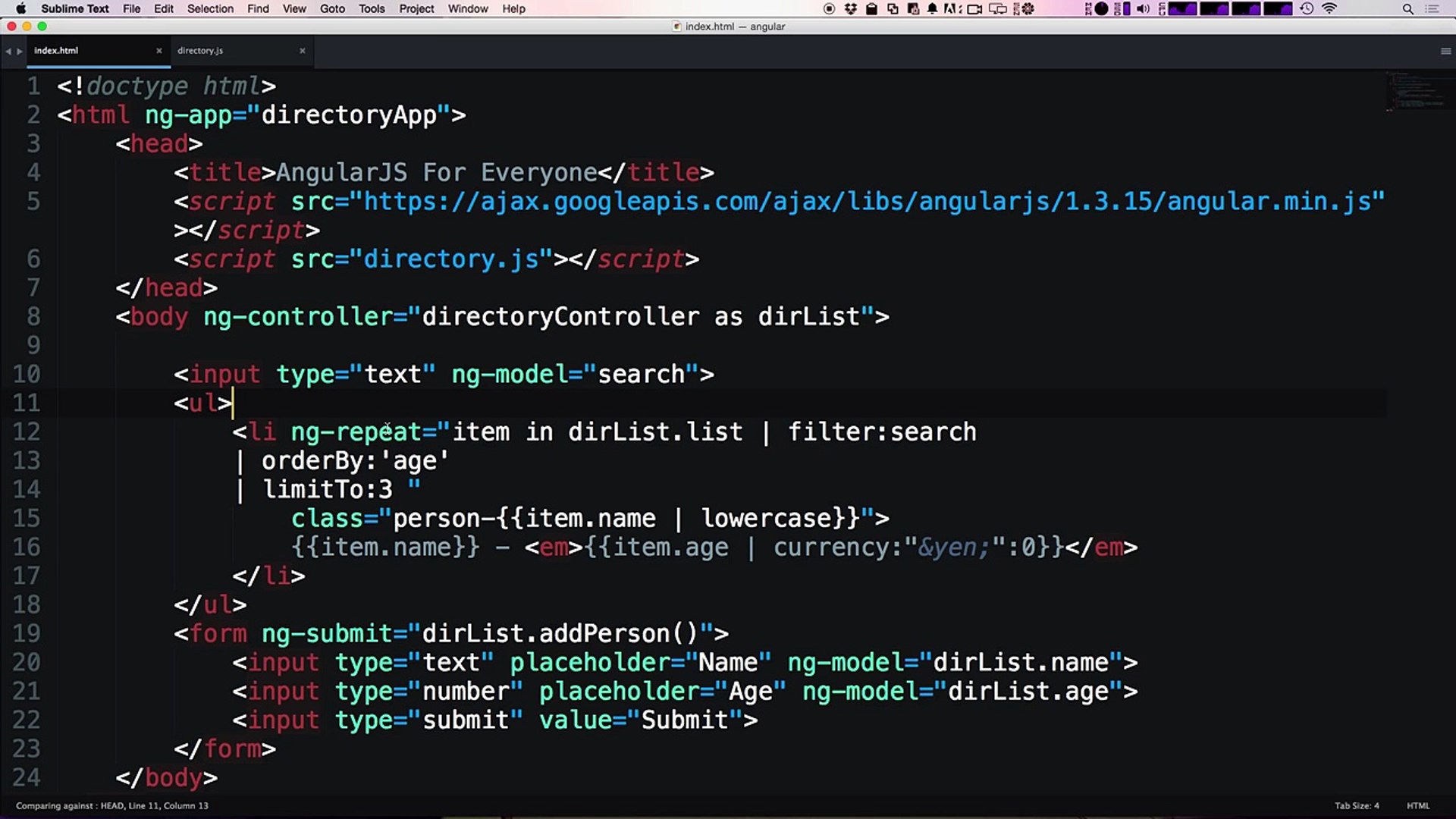This screenshot has height=819, width=1456.
Task: Open the Project menu
Action: 416,9
